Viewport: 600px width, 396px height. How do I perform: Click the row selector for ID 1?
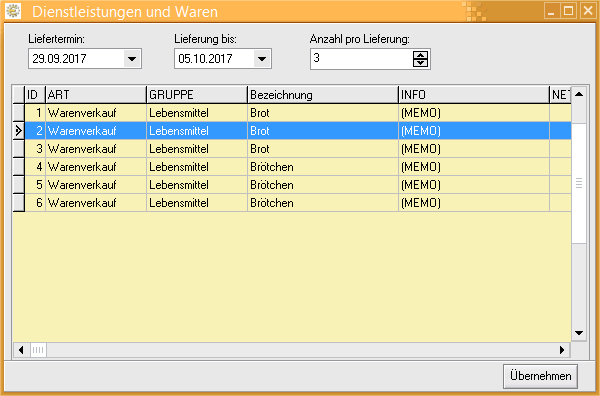pyautogui.click(x=19, y=113)
